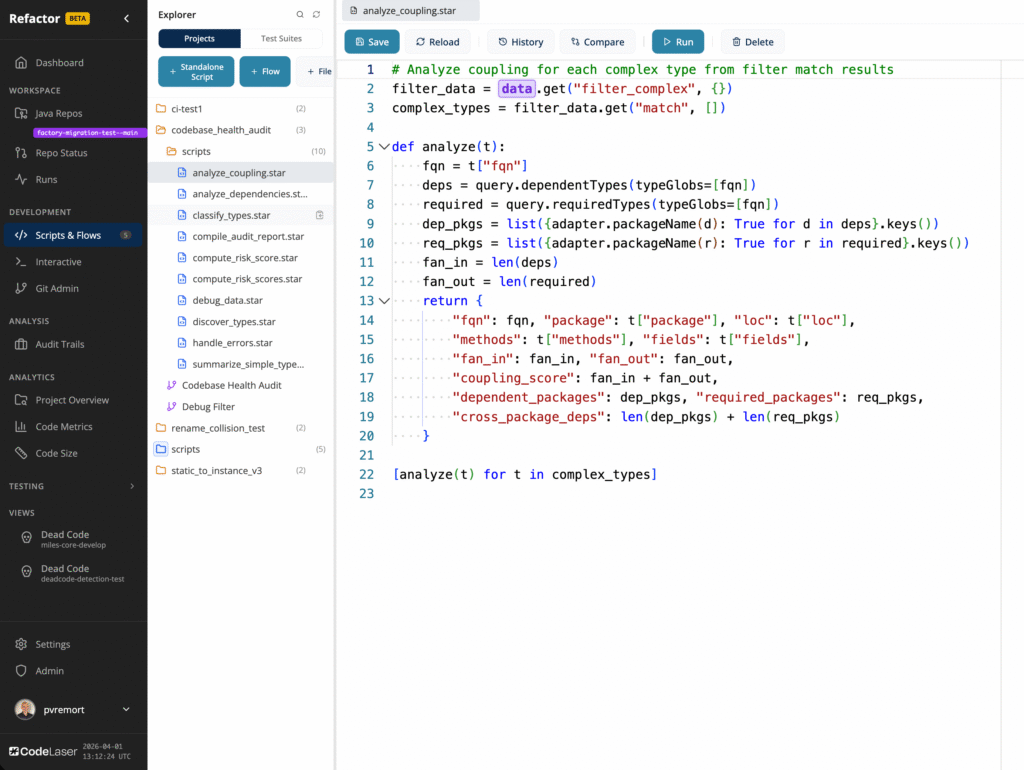The height and width of the screenshot is (770, 1024).
Task: Fold the def analyze function block
Action: click(384, 147)
